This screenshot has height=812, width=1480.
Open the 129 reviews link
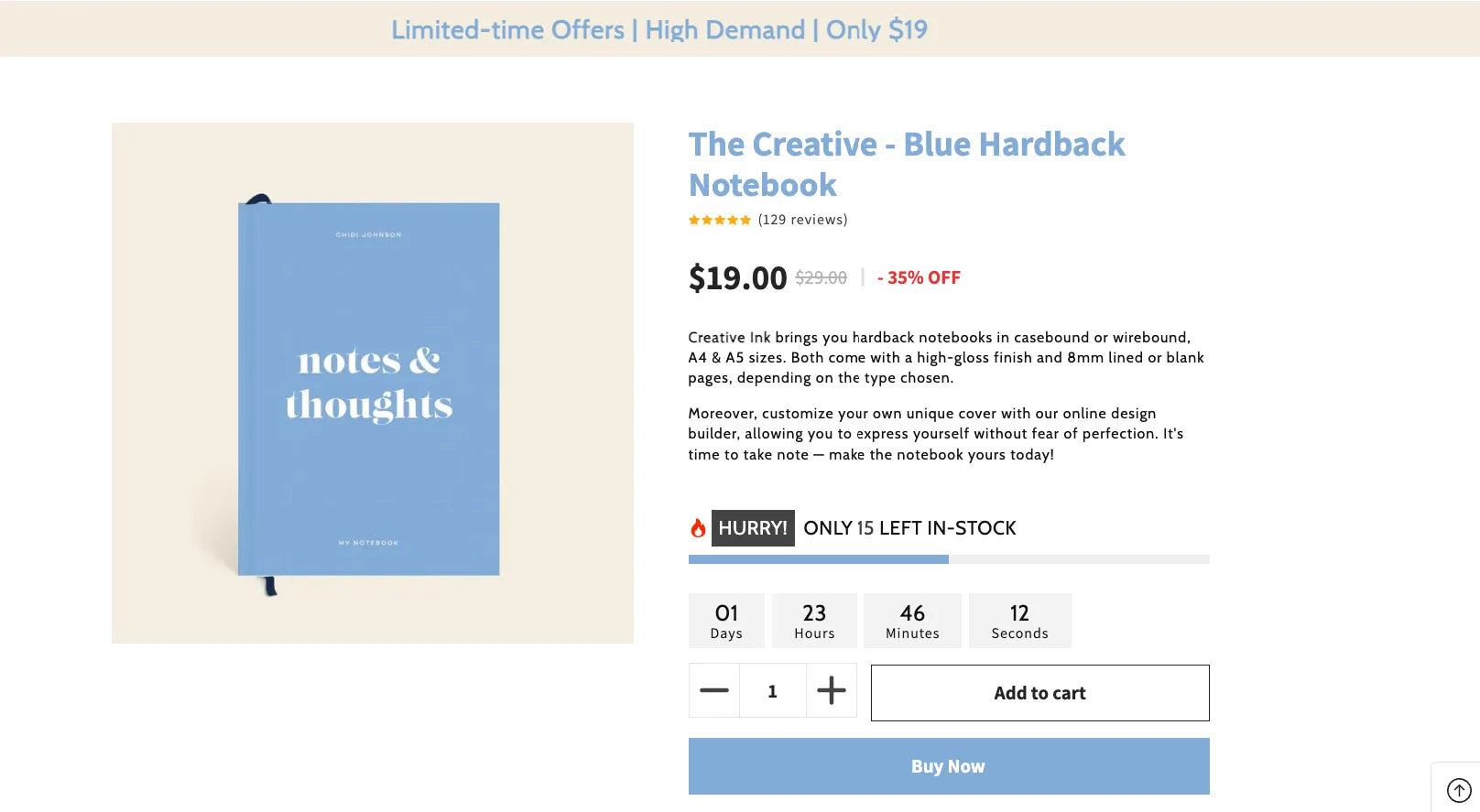coord(802,220)
